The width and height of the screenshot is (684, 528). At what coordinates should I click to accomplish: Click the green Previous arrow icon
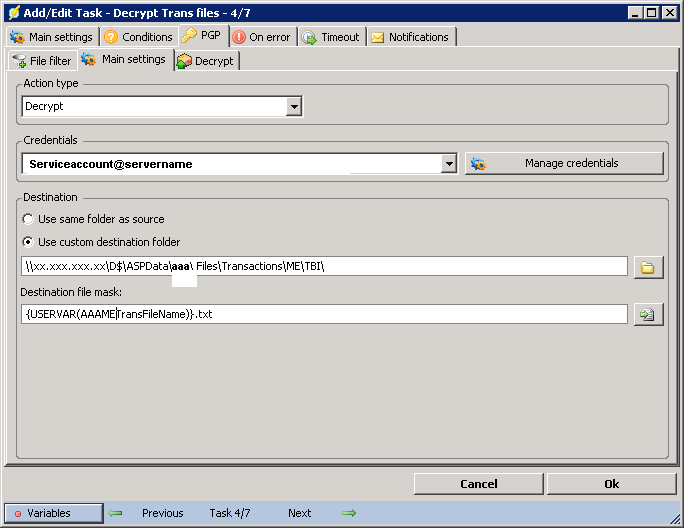pyautogui.click(x=116, y=513)
